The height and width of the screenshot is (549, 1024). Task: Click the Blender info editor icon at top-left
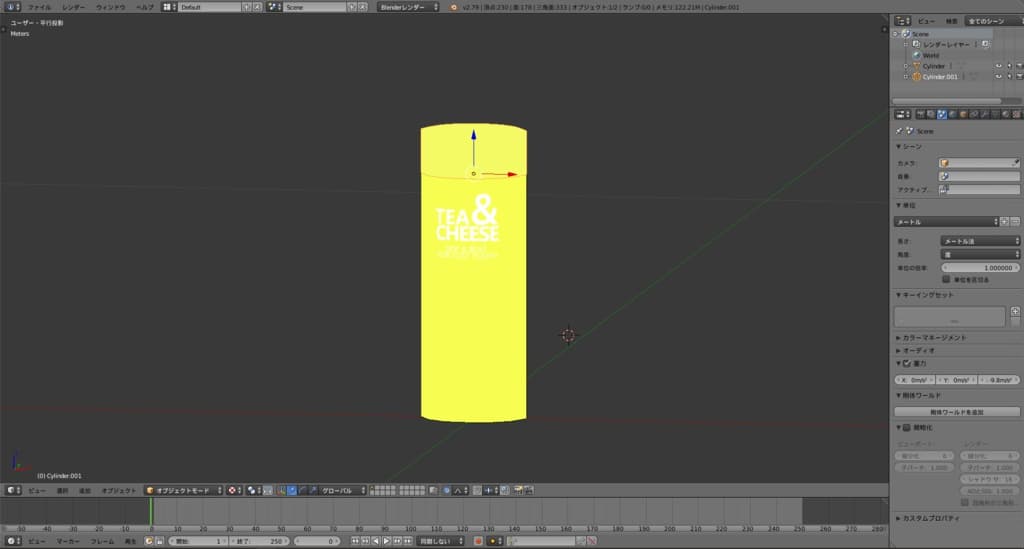point(13,7)
